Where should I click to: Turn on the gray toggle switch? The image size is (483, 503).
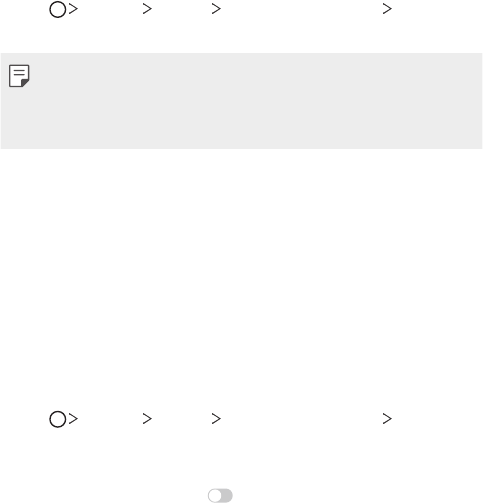[x=220, y=496]
